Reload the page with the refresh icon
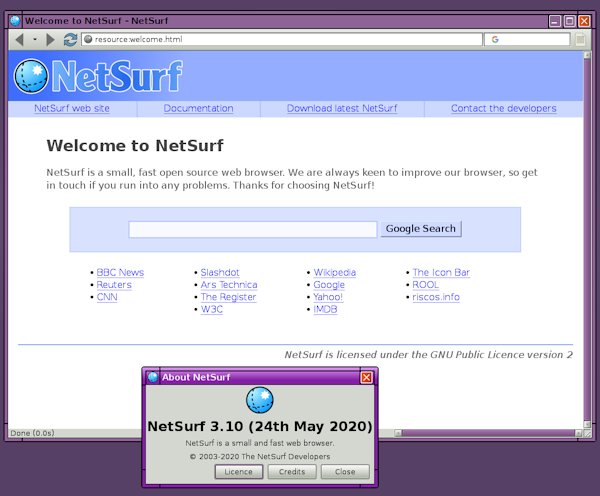This screenshot has height=496, width=600. coord(70,39)
